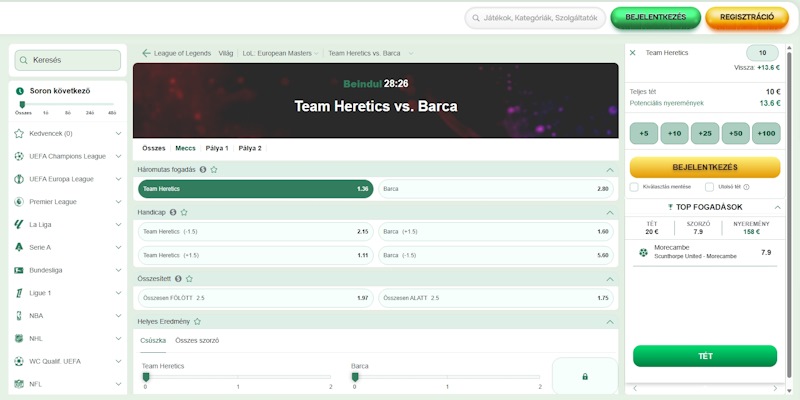This screenshot has height=400, width=800.
Task: Expand the Kedvencek (0) chevron
Action: 118,134
